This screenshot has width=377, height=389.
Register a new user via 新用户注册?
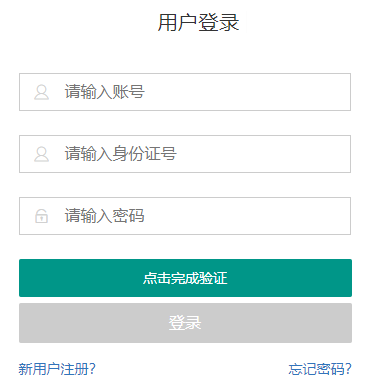coord(57,369)
